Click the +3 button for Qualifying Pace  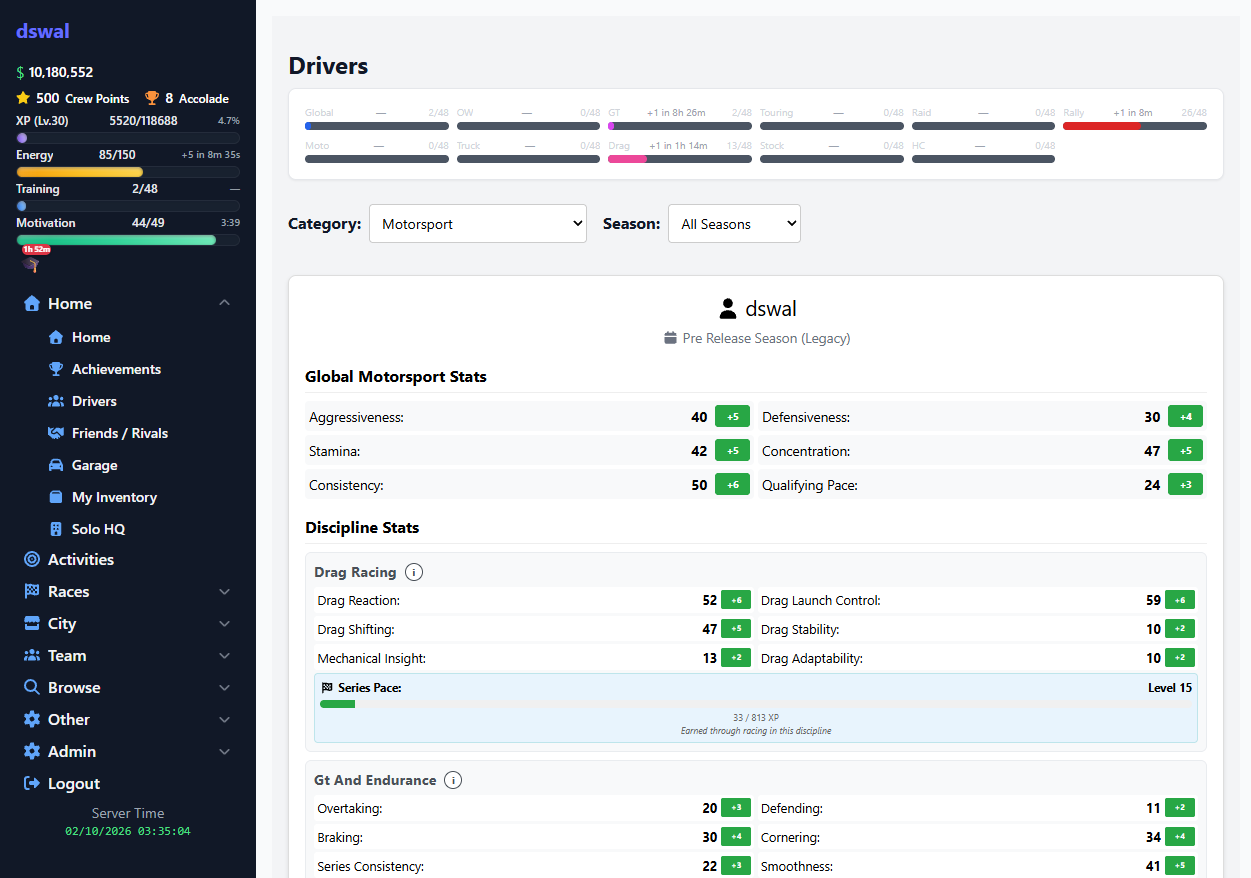pyautogui.click(x=1185, y=485)
